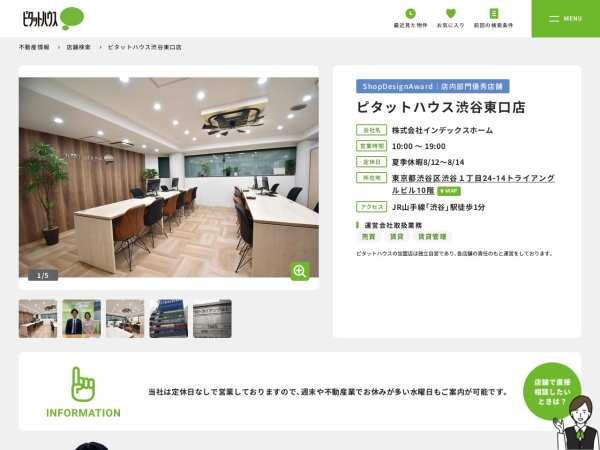Click 夏季休暇8/12～8/14 holiday text

428,162
